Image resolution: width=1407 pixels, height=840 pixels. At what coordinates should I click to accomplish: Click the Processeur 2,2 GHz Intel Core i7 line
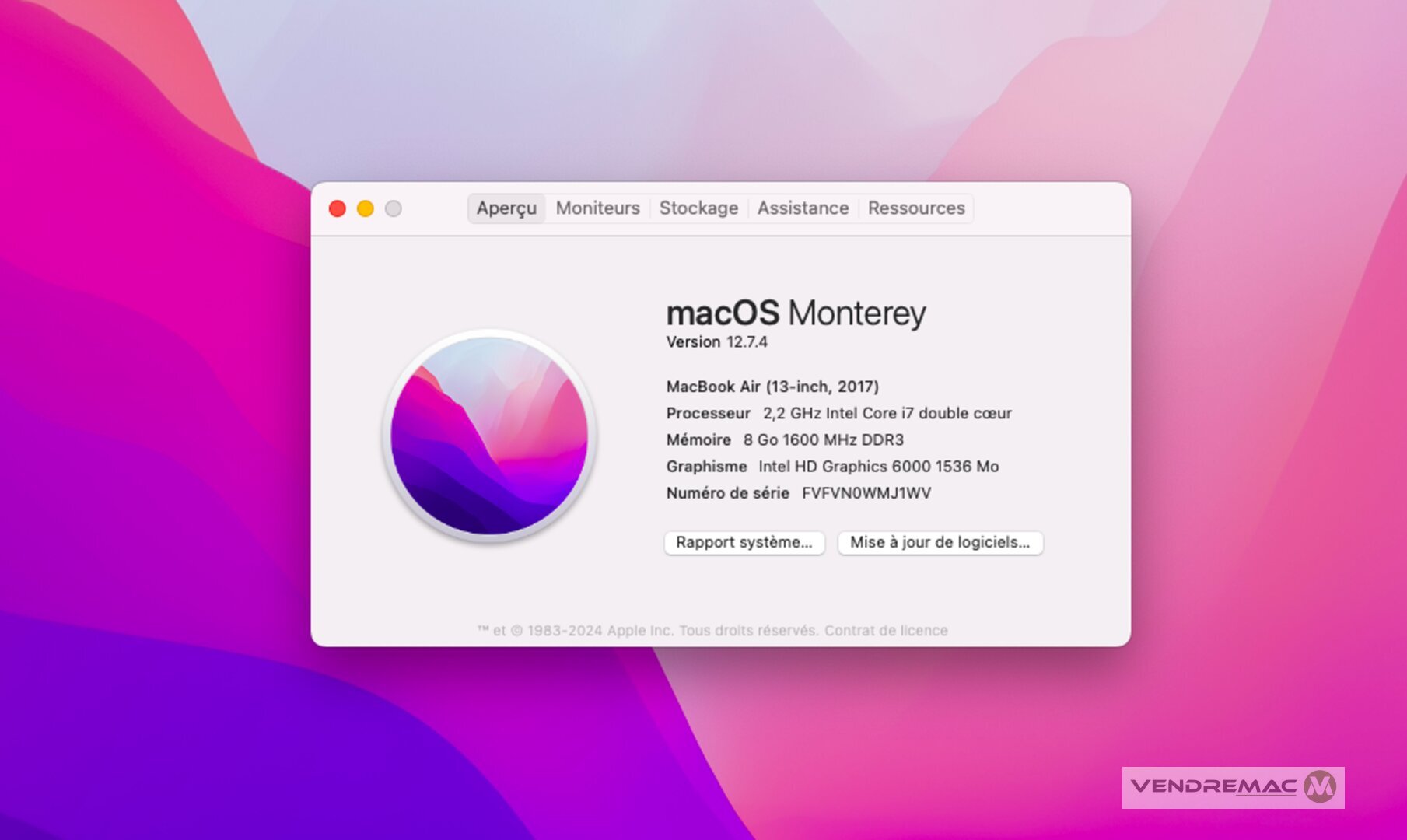pos(838,414)
